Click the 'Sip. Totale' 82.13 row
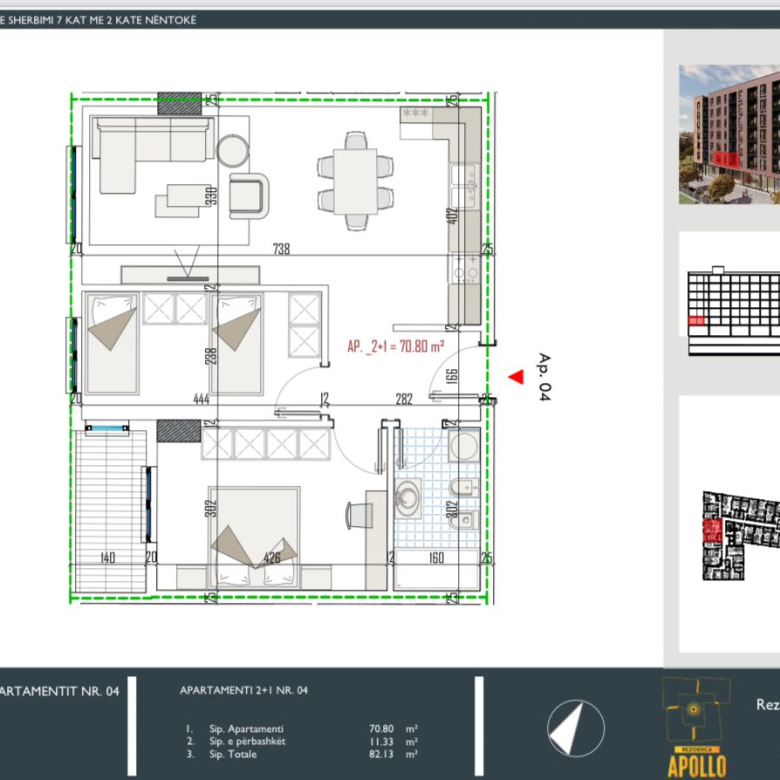This screenshot has width=780, height=780. 300,754
